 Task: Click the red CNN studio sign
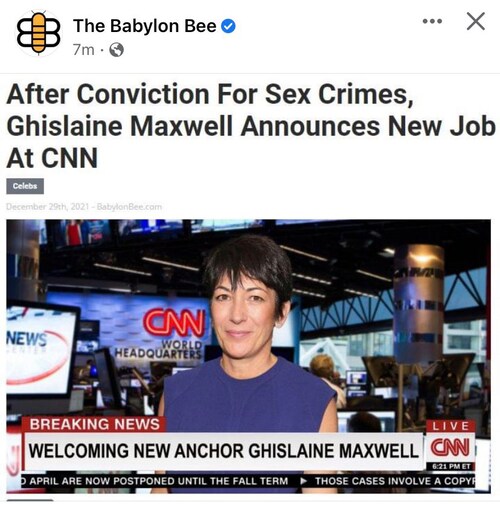(174, 322)
